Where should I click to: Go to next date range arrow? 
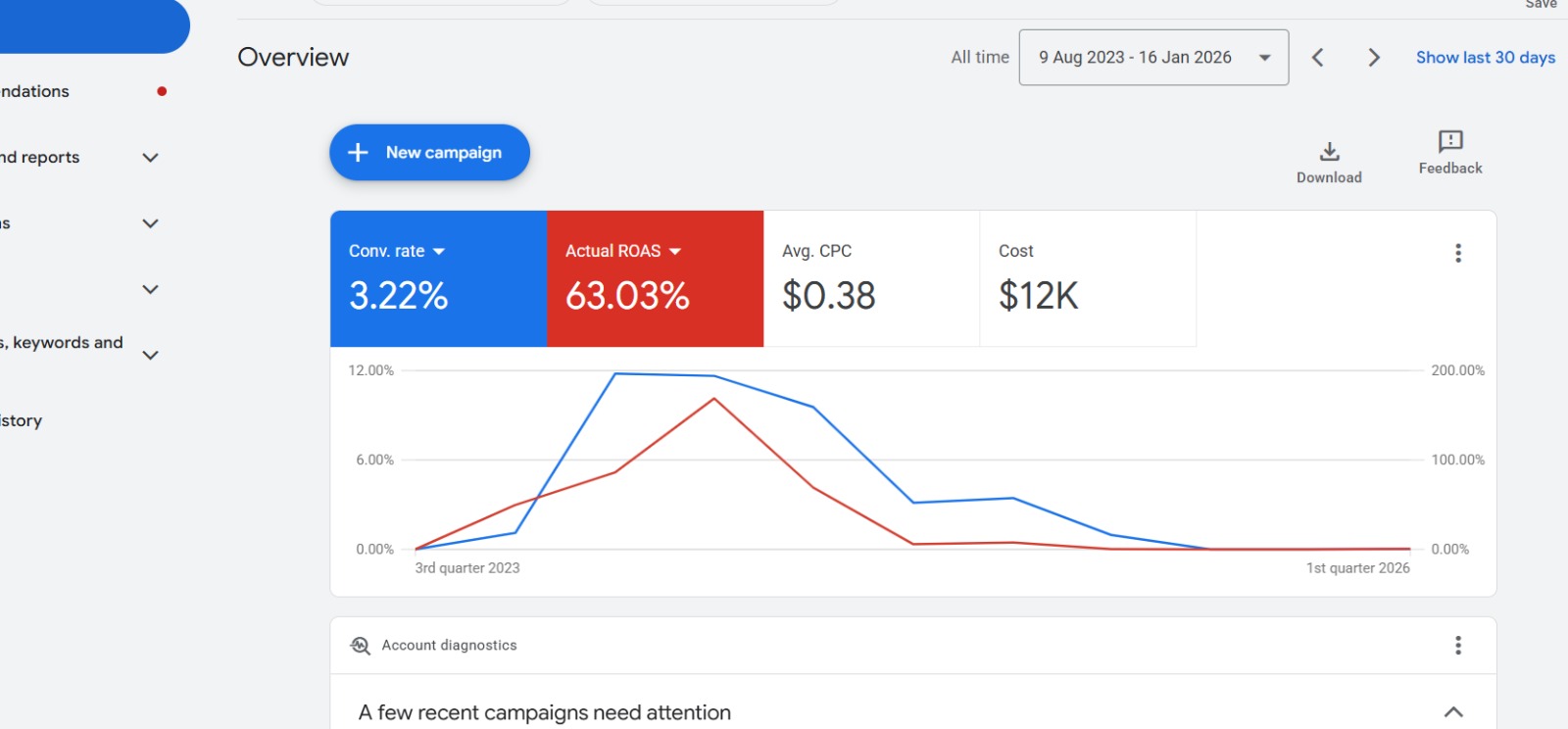click(x=1374, y=58)
